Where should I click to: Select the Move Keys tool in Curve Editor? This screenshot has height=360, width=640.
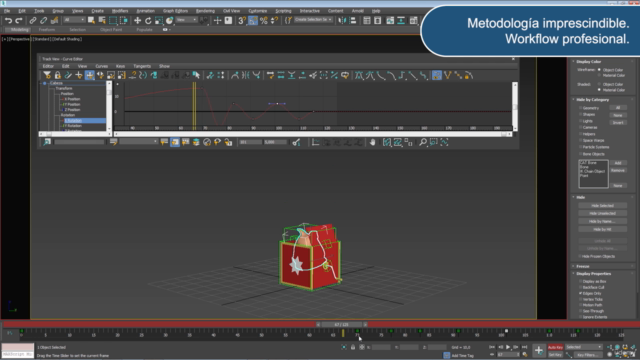coord(89,75)
